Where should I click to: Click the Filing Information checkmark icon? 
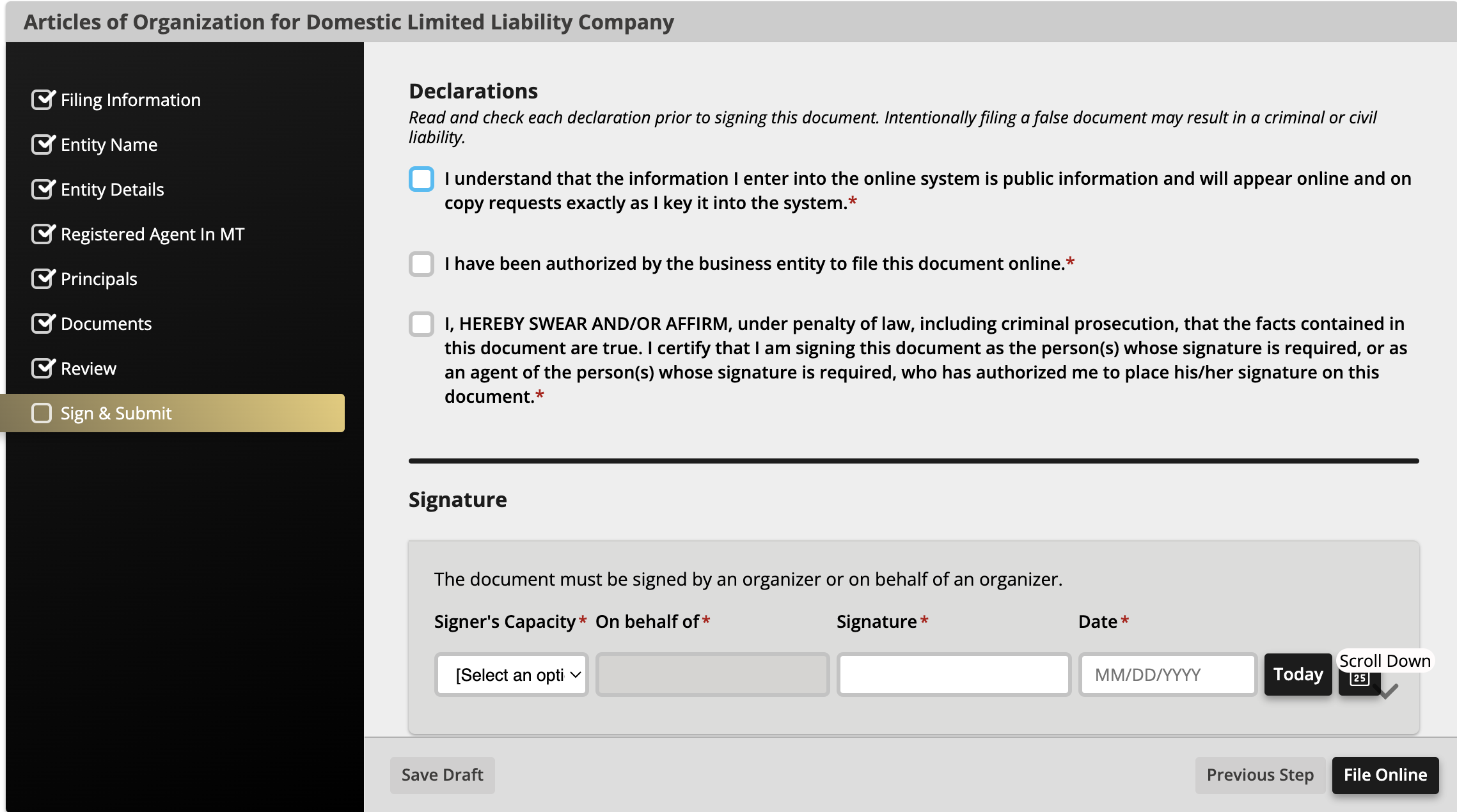(43, 100)
